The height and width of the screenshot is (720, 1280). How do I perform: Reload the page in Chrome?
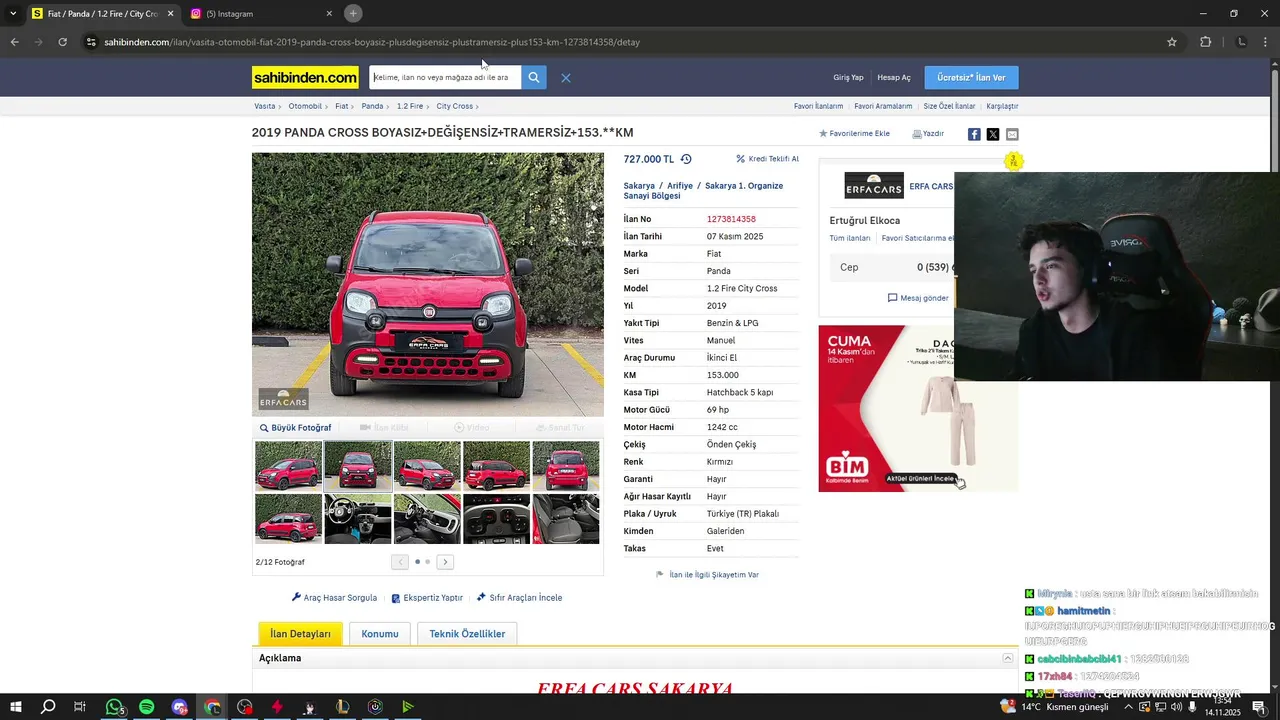point(62,42)
